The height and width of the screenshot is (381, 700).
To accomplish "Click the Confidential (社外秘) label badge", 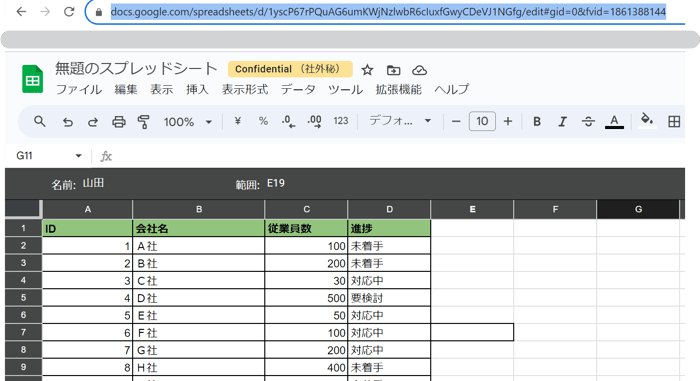I will (x=290, y=69).
